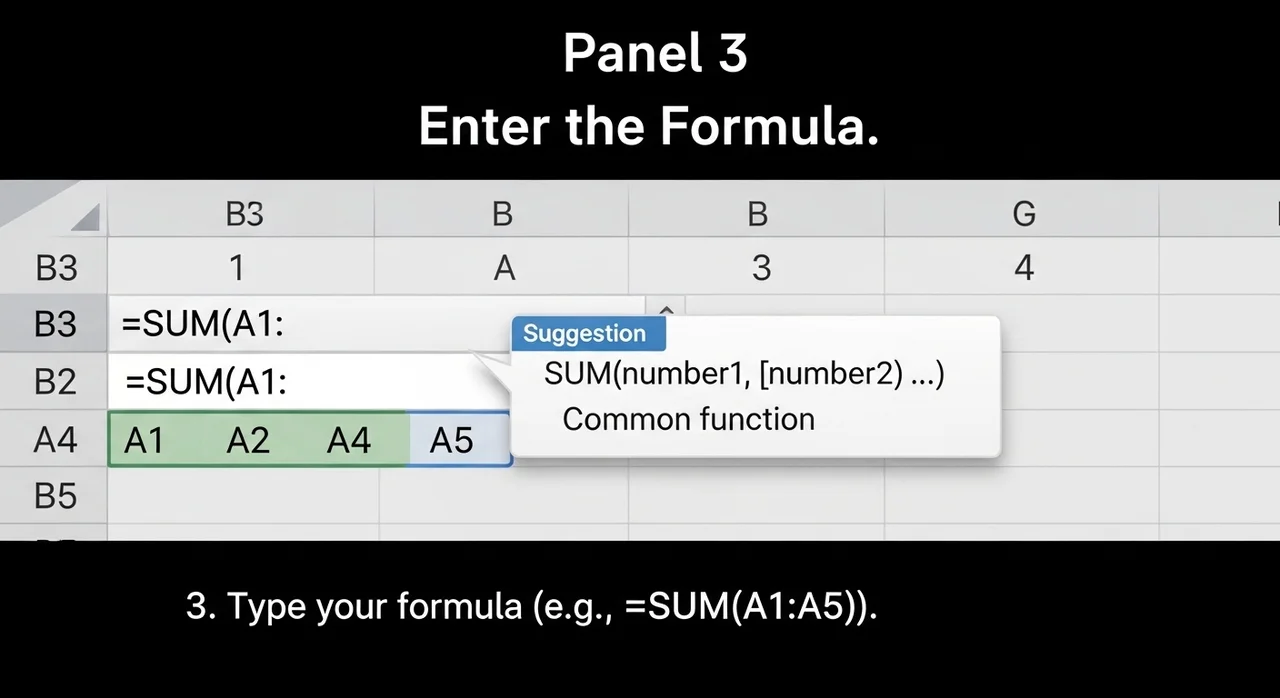The width and height of the screenshot is (1280, 698).
Task: Select the blue highlighted A5 cell
Action: tap(452, 440)
